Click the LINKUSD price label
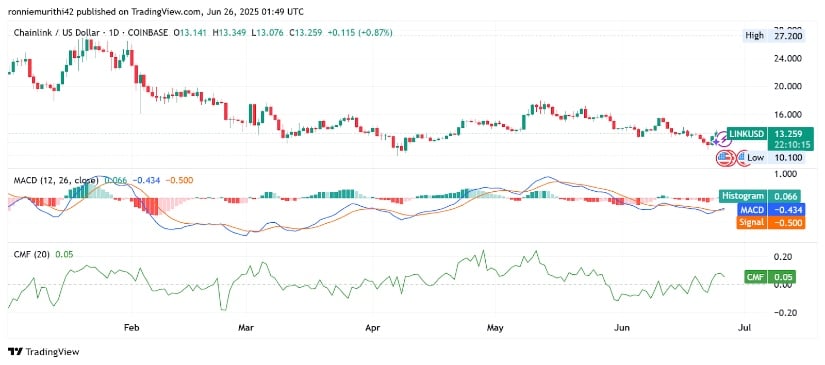 [x=746, y=134]
